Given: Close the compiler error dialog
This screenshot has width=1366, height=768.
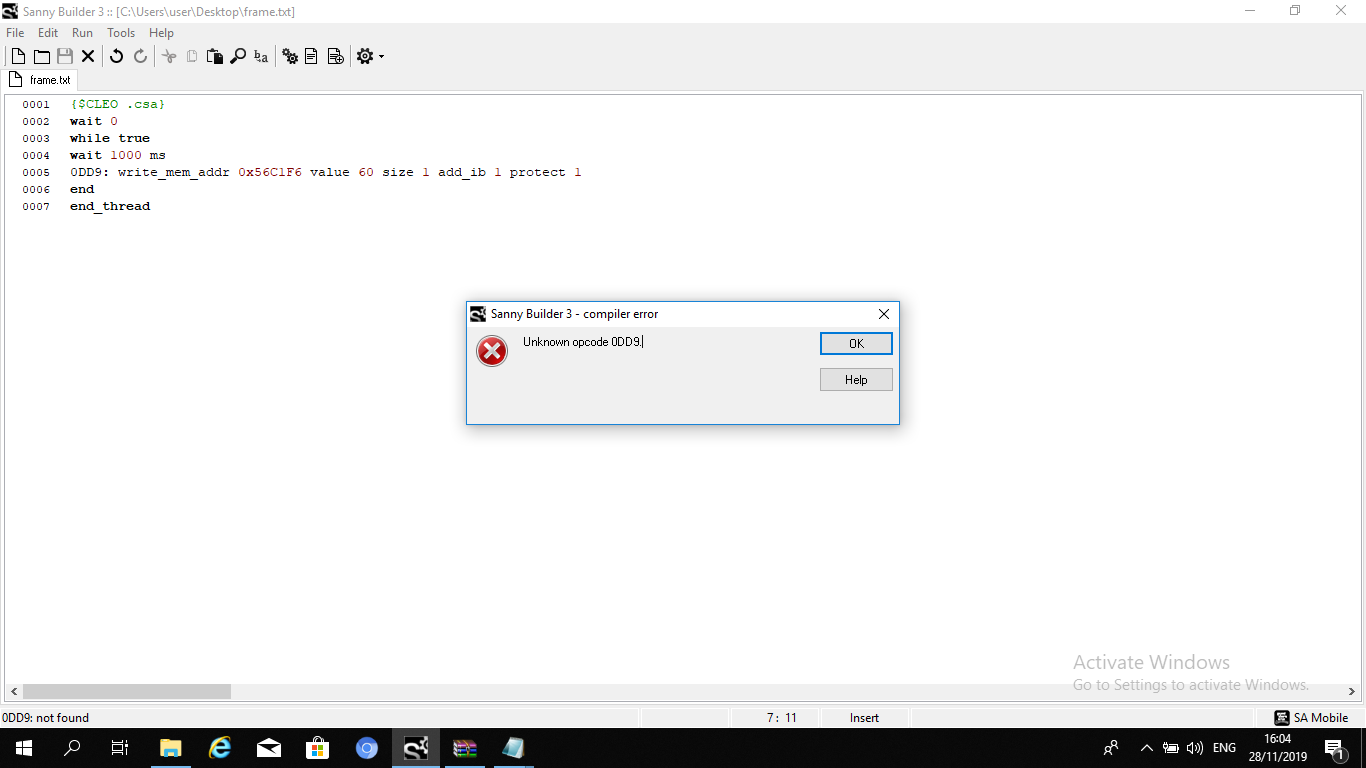Looking at the screenshot, I should (x=883, y=314).
